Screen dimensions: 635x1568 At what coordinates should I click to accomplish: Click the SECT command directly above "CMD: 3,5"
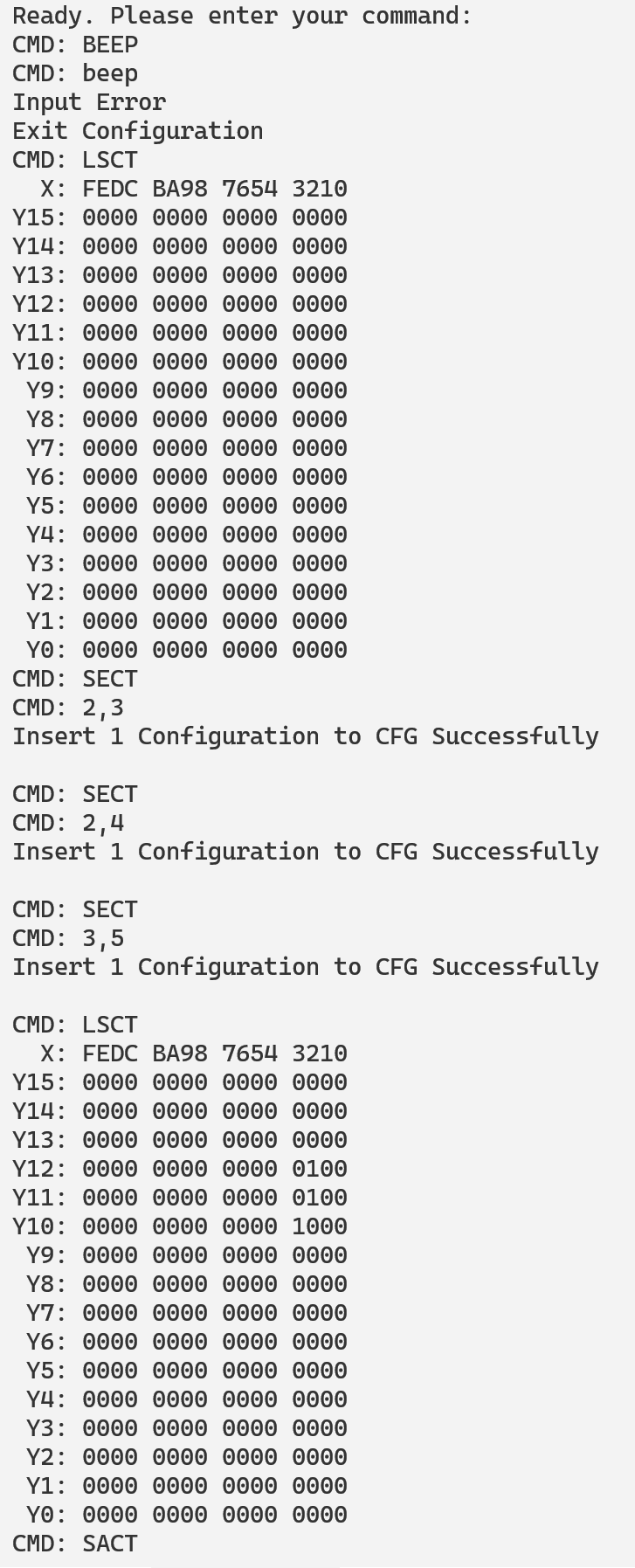(75, 909)
